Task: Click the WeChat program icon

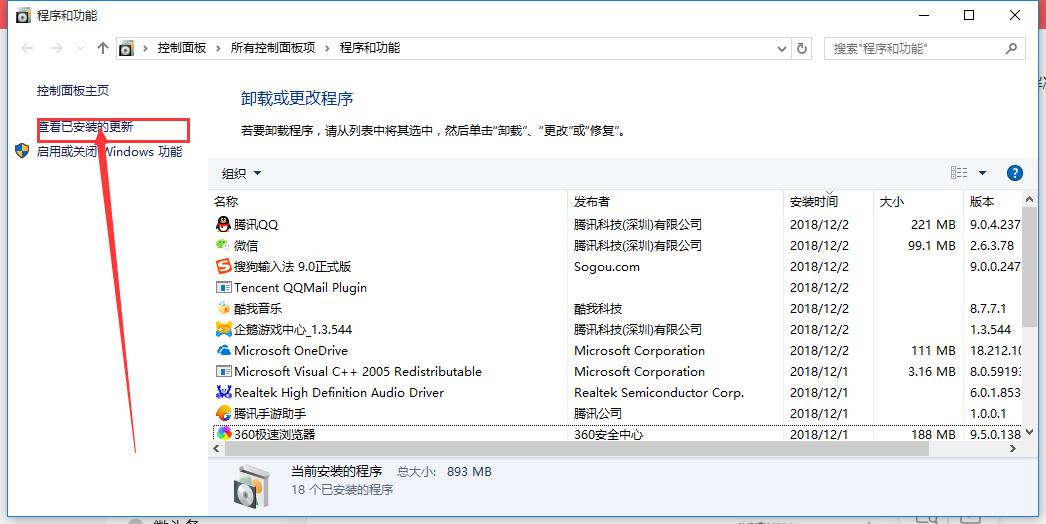Action: pyautogui.click(x=223, y=245)
